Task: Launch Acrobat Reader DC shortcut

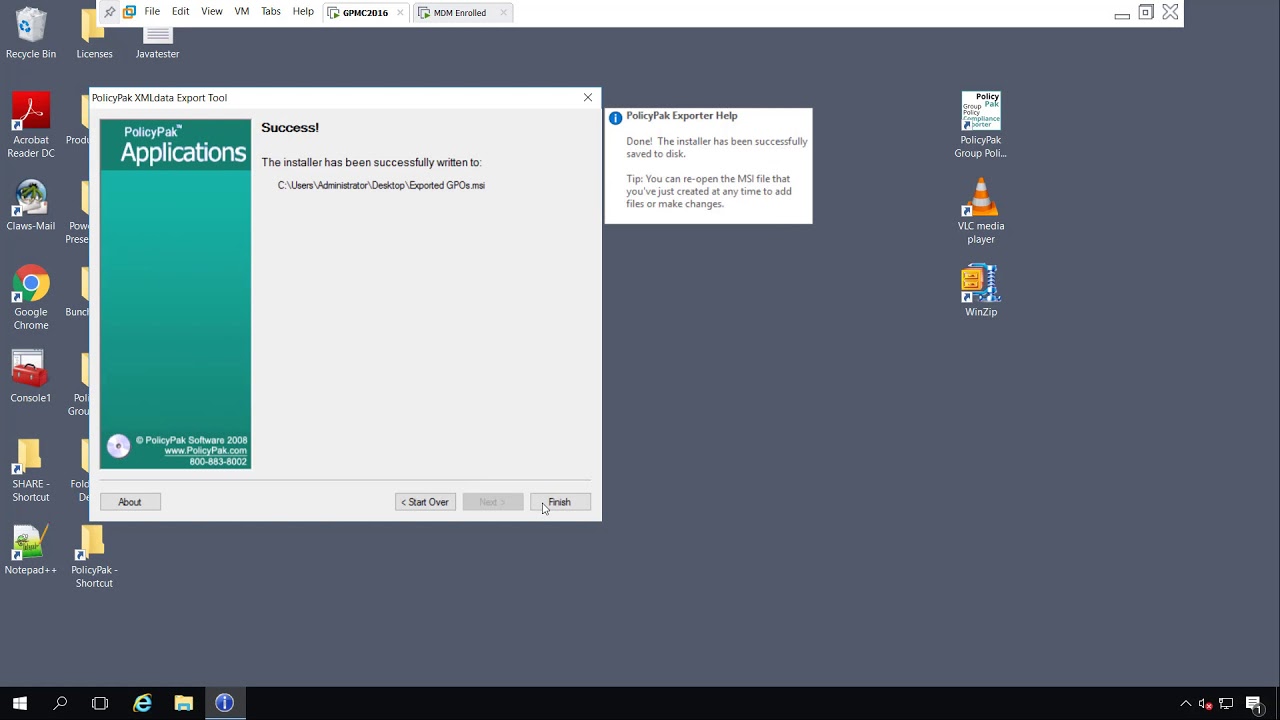Action: pyautogui.click(x=30, y=125)
